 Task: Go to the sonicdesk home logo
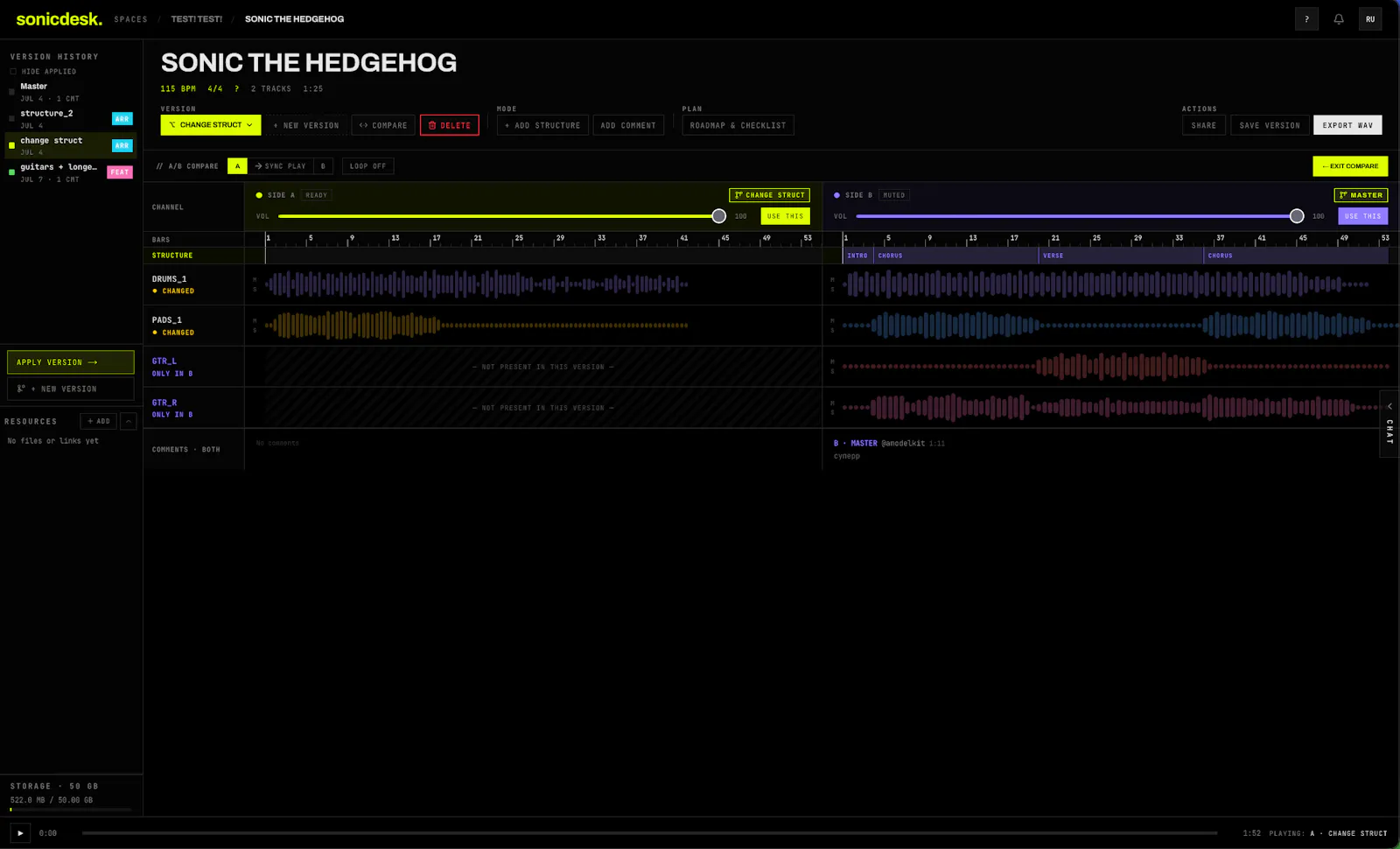tap(59, 18)
